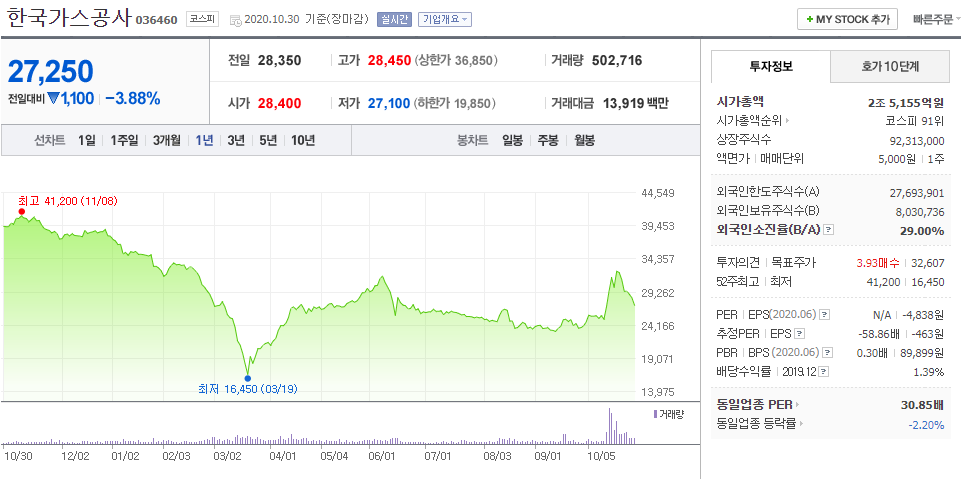Click the 동일업종 PER value 30.85배
Viewport: 965px width, 479px height.
[x=922, y=405]
